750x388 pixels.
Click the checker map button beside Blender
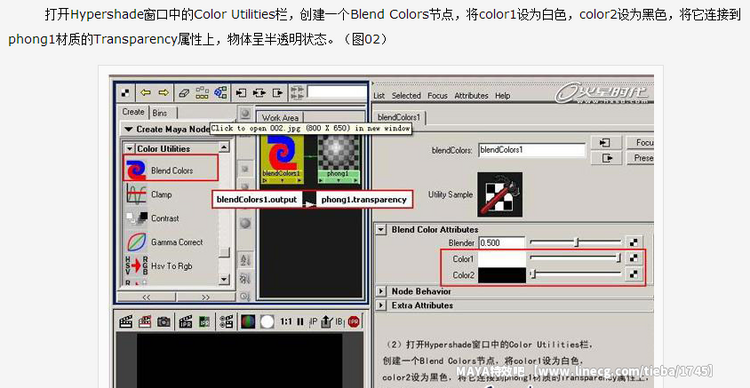tap(634, 243)
